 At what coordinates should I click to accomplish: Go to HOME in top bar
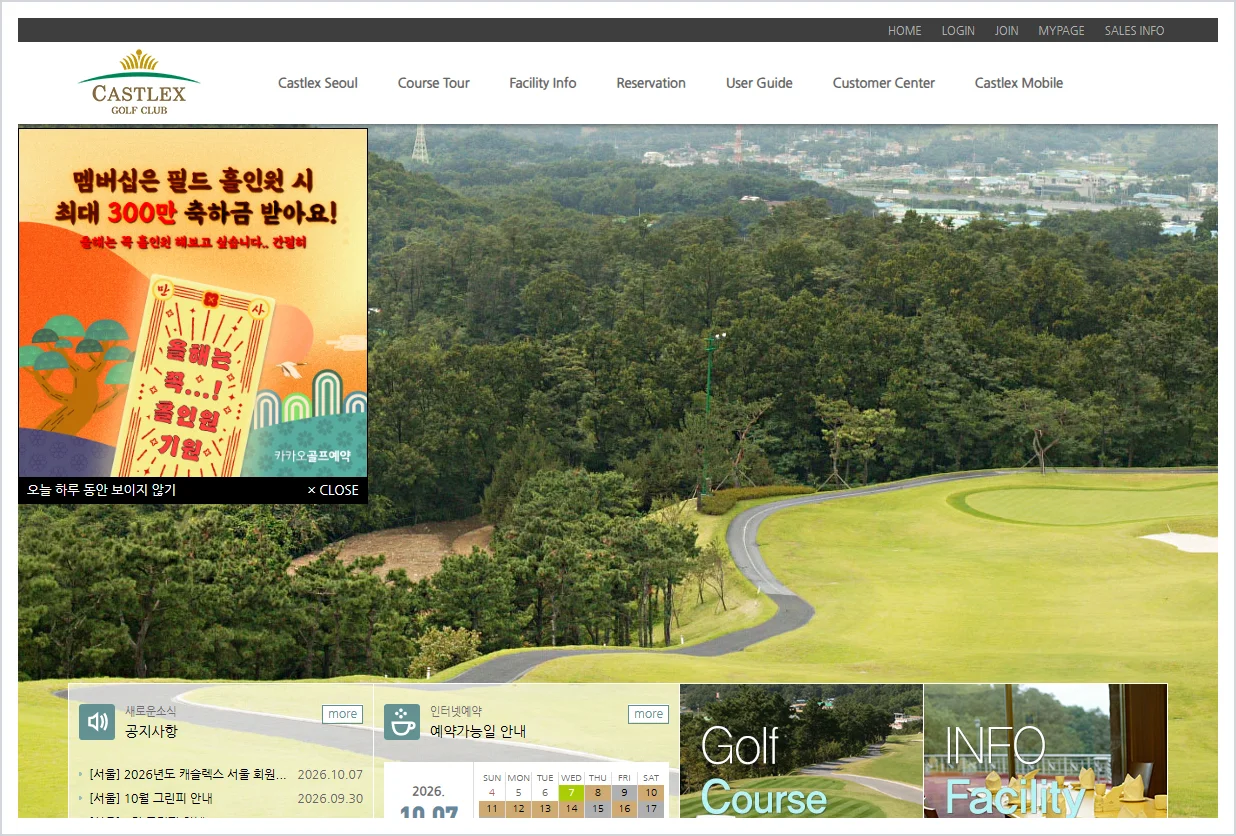click(905, 31)
